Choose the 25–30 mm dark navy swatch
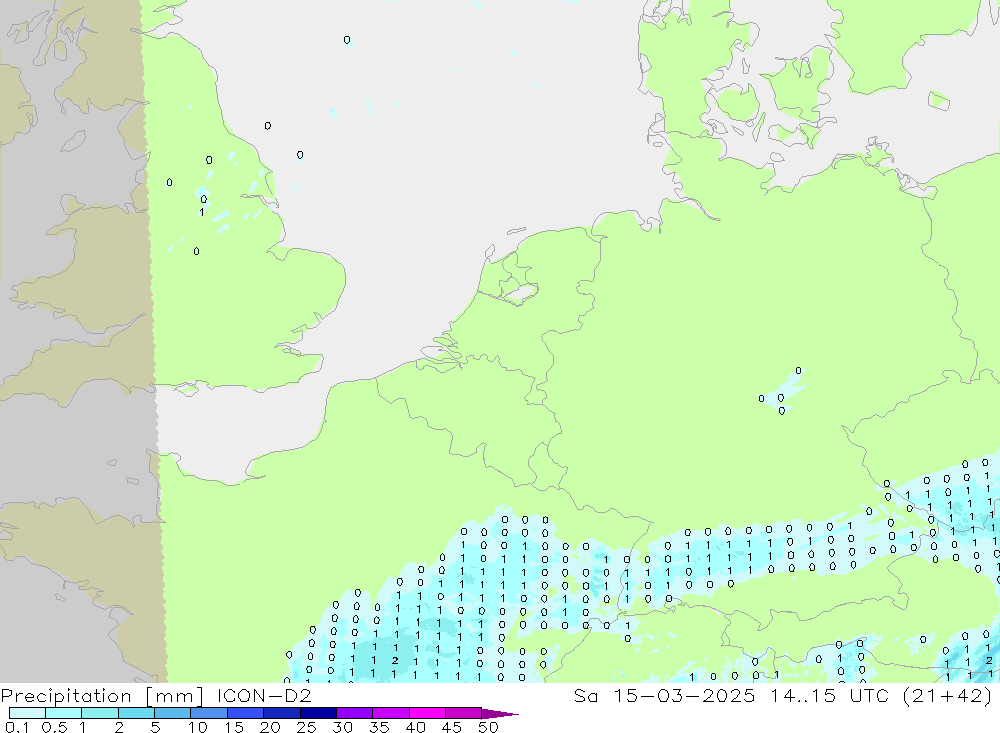Screen dimensions: 1000x733 point(318,713)
